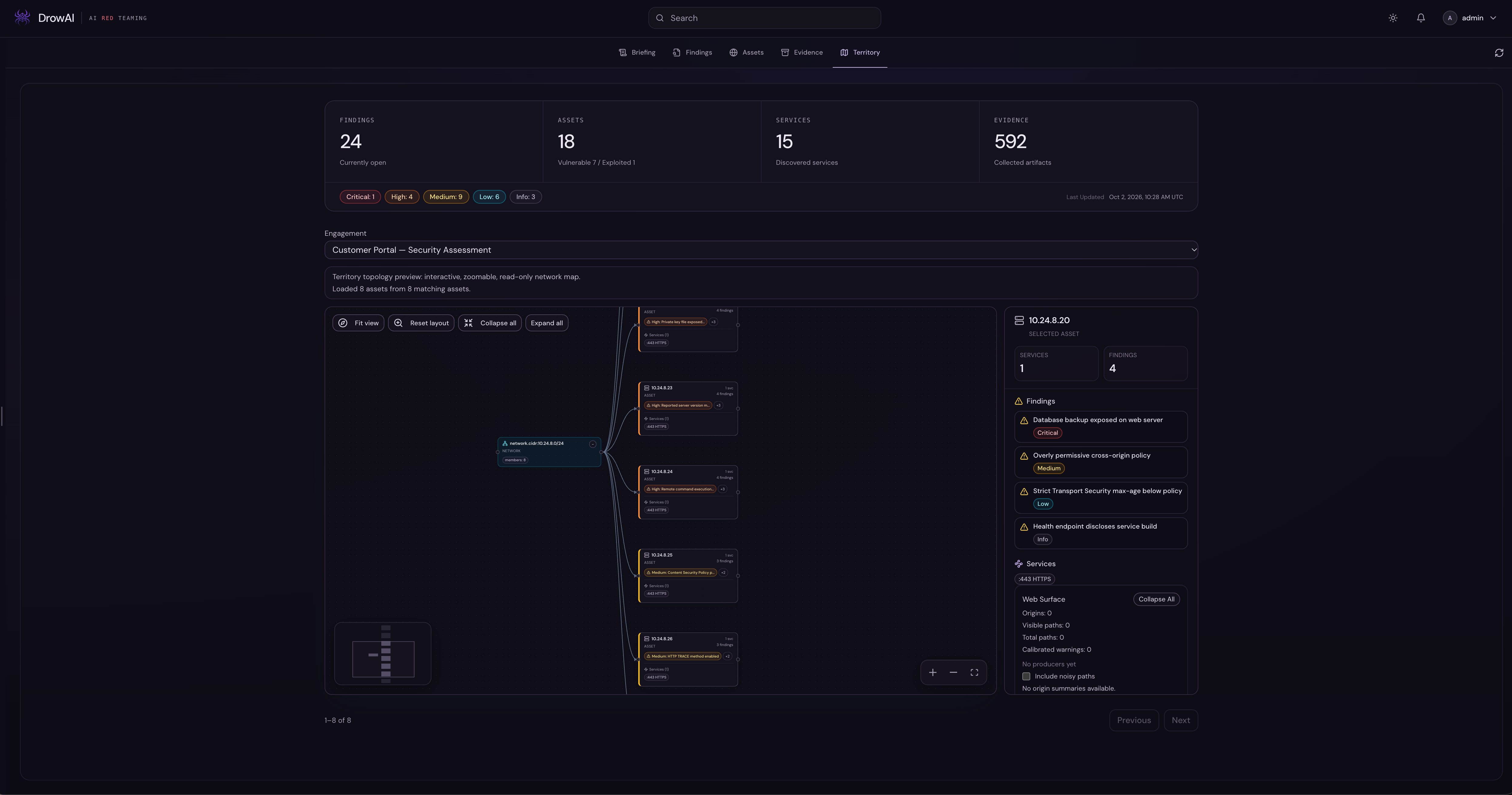This screenshot has width=1512, height=795.
Task: Select the 10.24.8.24 asset node
Action: click(688, 492)
